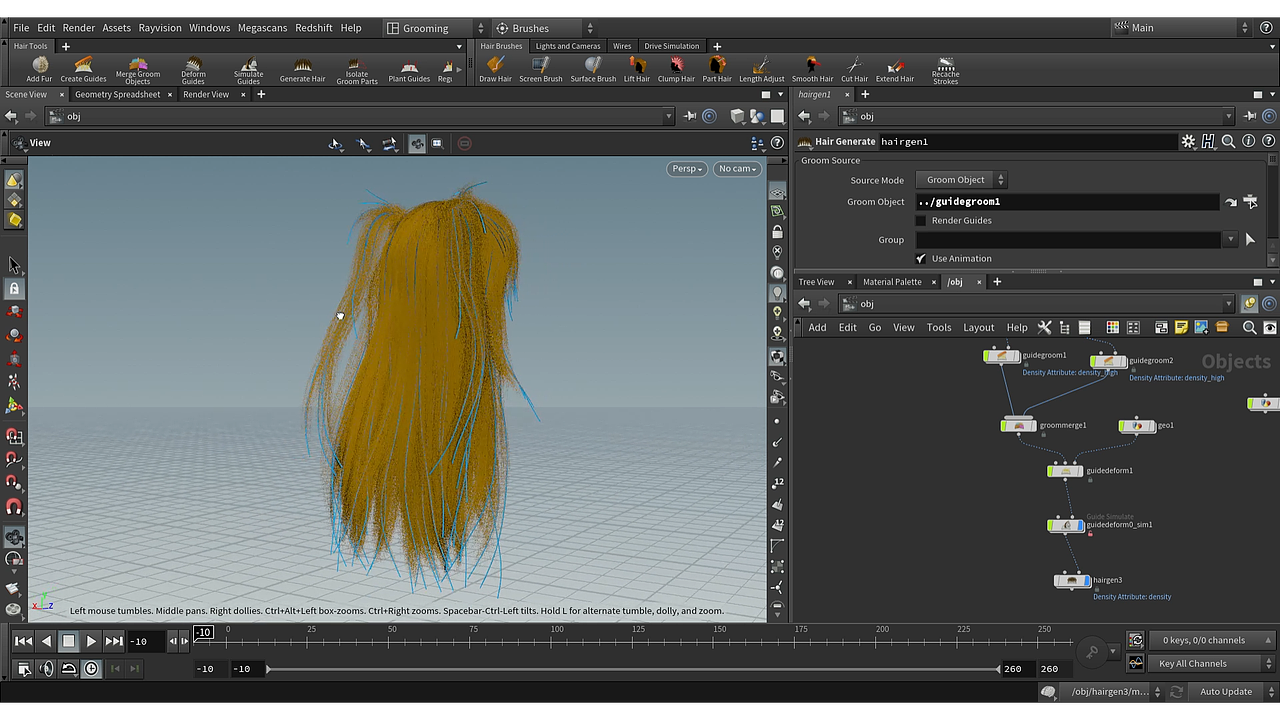This screenshot has height=720, width=1280.
Task: Select the Extend Hair tool
Action: click(895, 69)
